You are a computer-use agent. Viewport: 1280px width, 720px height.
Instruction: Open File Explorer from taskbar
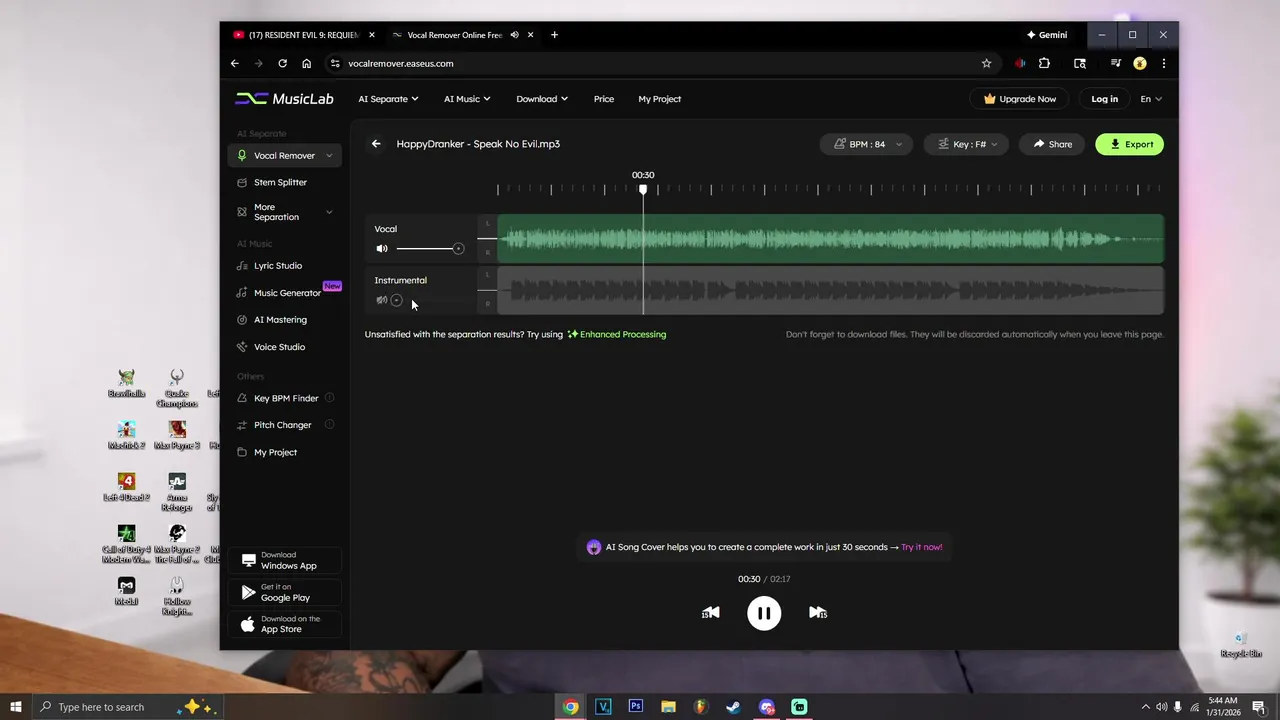668,707
